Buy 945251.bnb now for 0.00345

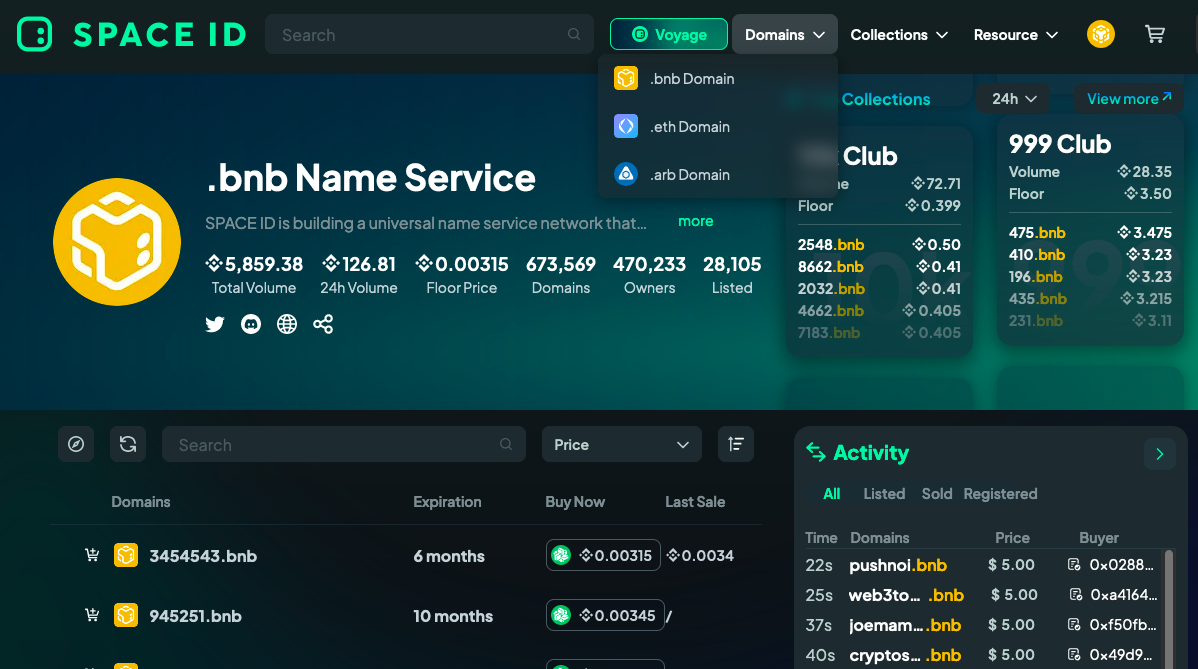[x=605, y=615]
